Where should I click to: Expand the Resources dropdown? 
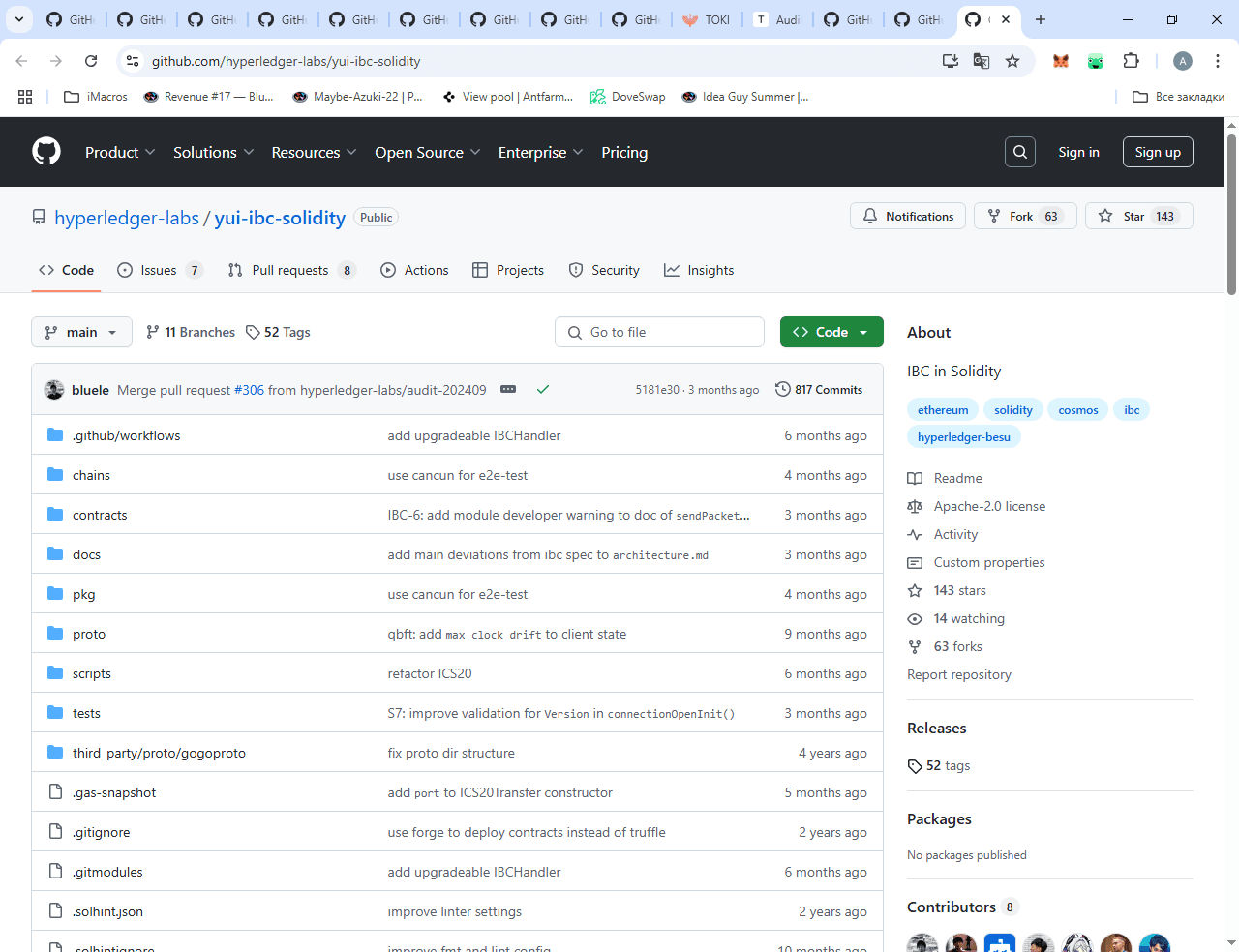pos(314,152)
